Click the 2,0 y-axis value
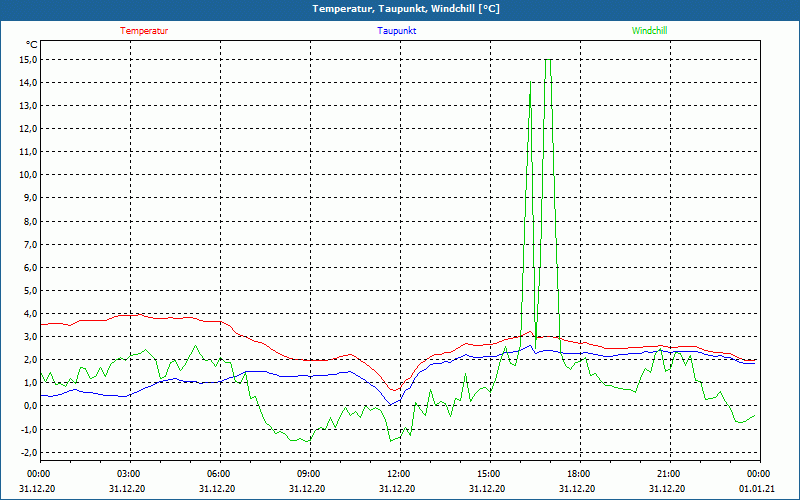 click(x=31, y=359)
